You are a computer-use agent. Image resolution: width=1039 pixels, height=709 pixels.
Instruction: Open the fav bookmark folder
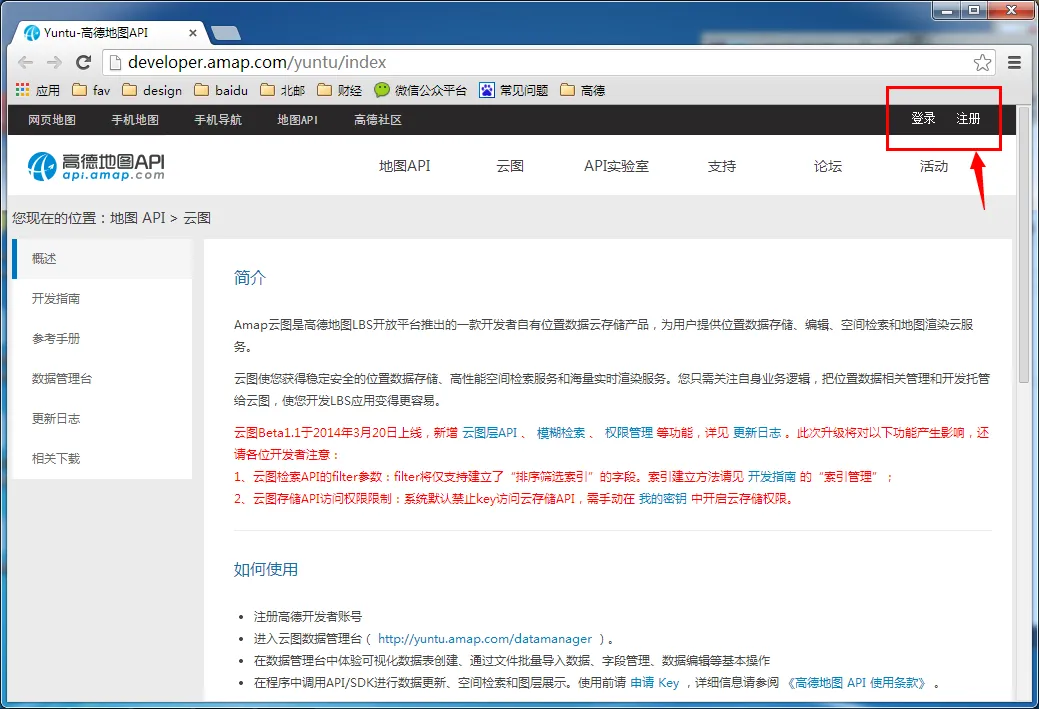pyautogui.click(x=91, y=90)
